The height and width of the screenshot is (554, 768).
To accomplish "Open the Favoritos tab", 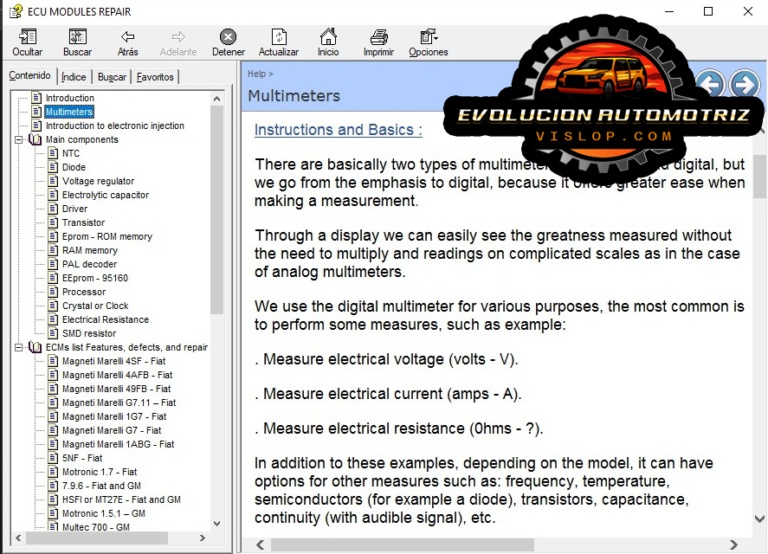I will (x=155, y=77).
